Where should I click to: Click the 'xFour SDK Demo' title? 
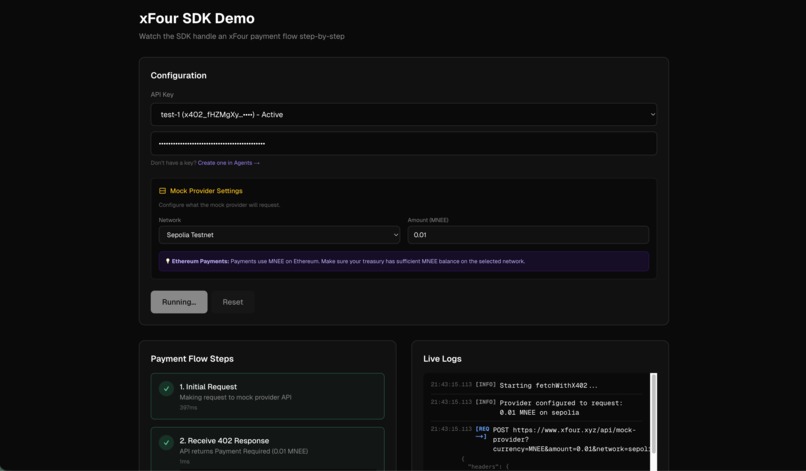coord(197,19)
